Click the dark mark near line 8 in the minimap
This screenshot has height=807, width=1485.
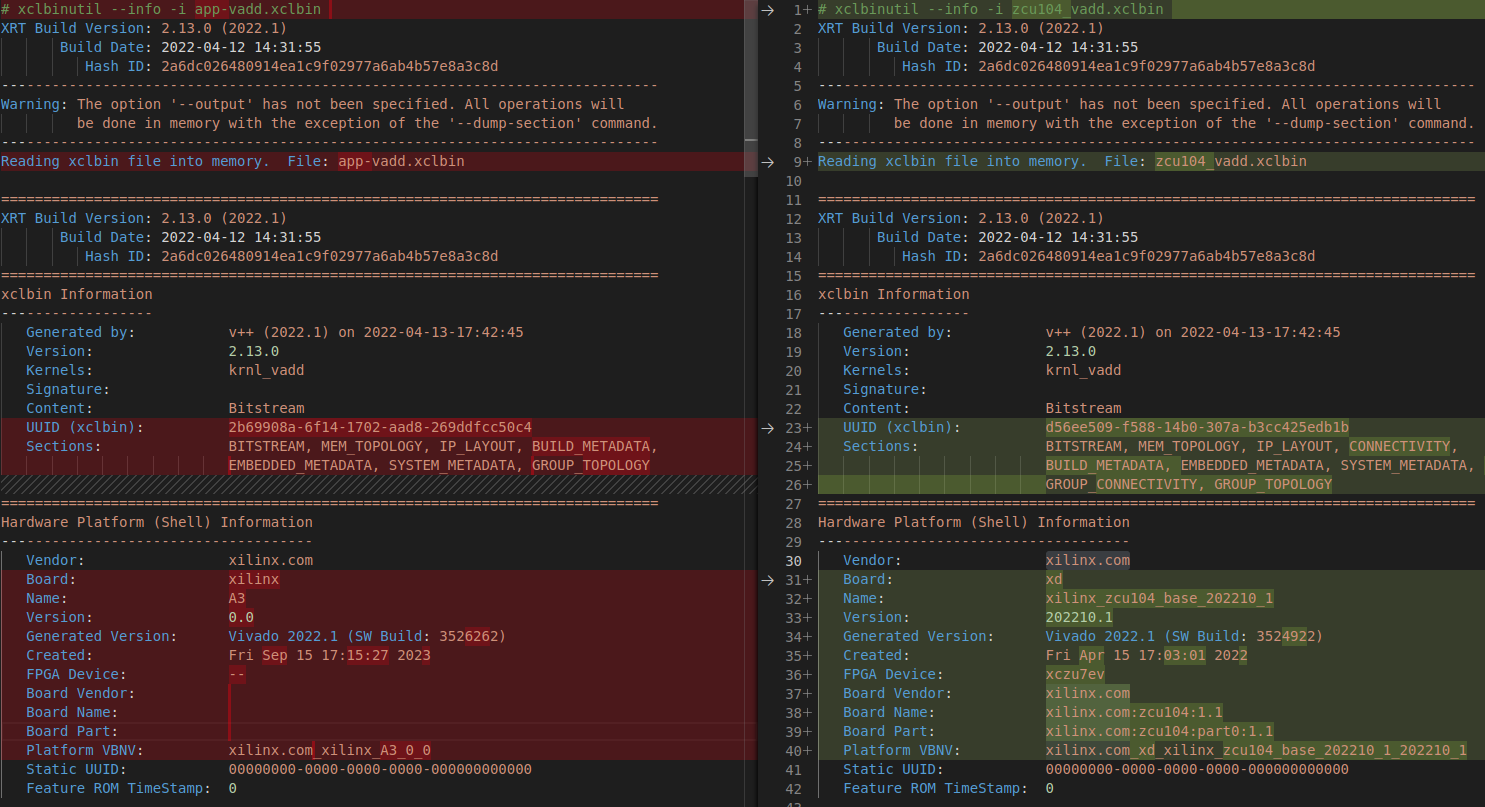tap(751, 140)
